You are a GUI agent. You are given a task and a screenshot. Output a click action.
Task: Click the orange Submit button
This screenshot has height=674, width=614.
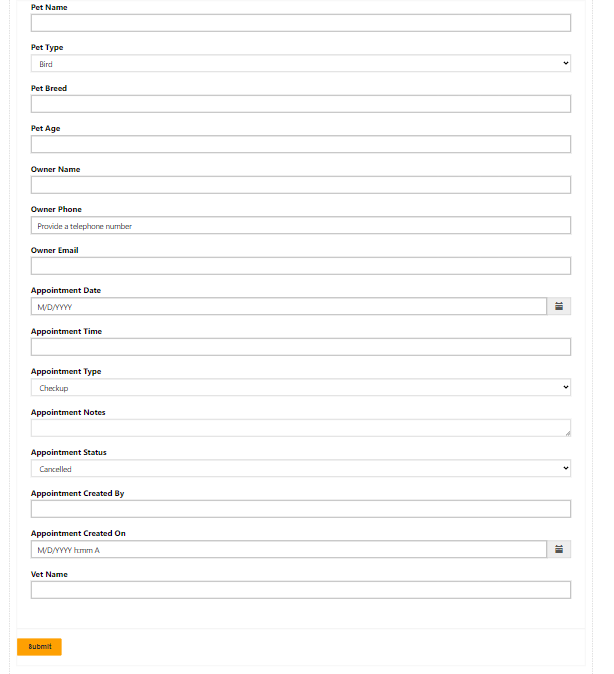(40, 646)
